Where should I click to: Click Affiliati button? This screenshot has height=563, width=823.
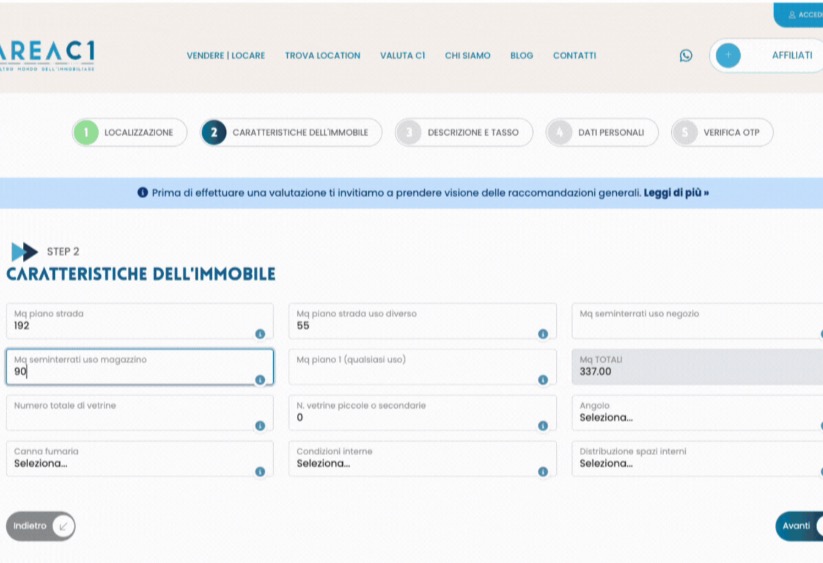click(766, 55)
